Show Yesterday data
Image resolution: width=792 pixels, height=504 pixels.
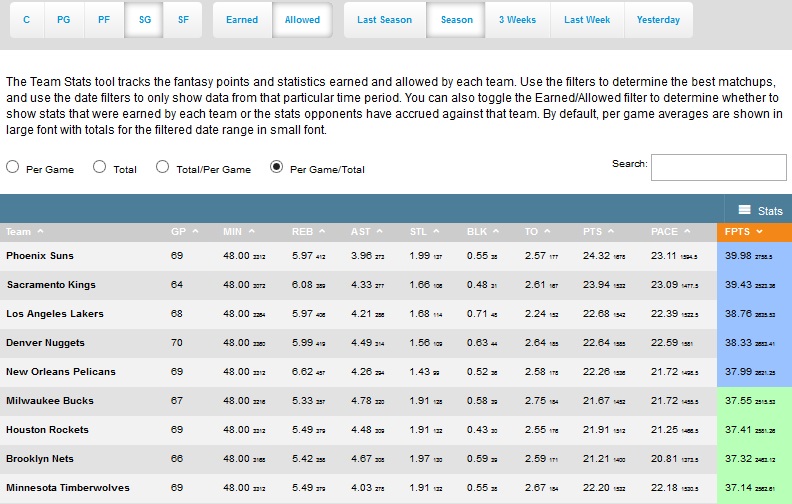658,20
